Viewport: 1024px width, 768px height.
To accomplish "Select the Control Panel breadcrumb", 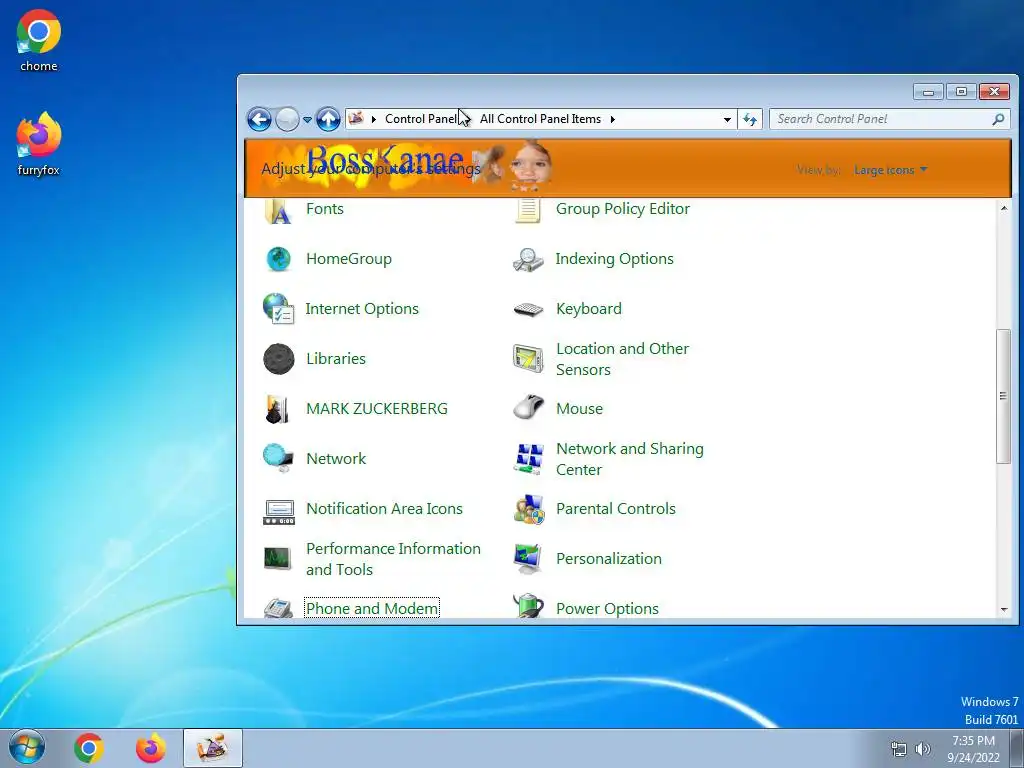I will pyautogui.click(x=421, y=120).
